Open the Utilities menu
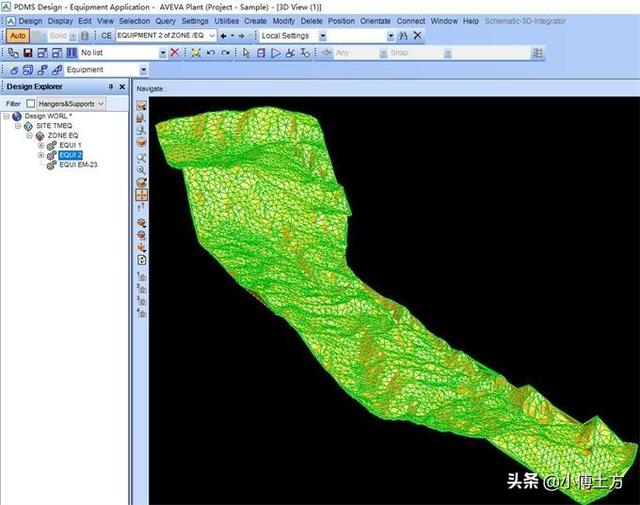Screen dimensions: 640x505 [227, 20]
